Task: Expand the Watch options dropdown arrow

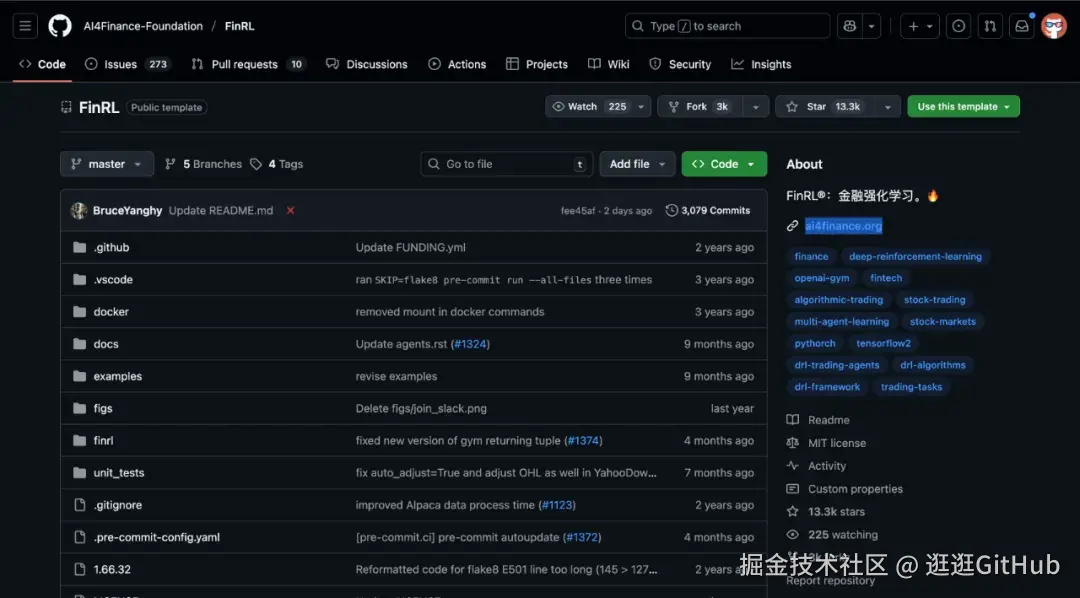Action: click(641, 107)
